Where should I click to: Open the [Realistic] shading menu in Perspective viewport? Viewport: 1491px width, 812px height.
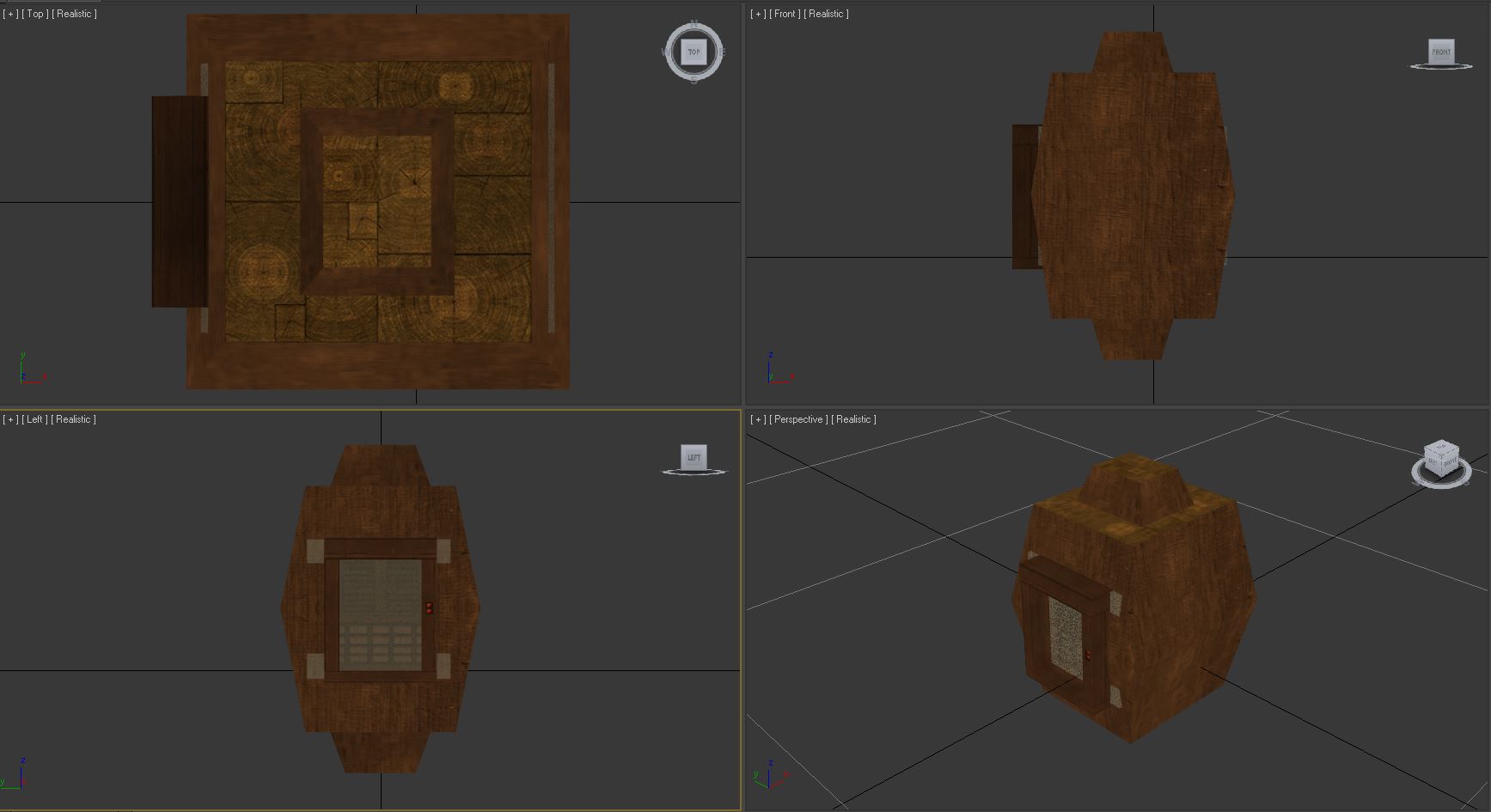(854, 419)
